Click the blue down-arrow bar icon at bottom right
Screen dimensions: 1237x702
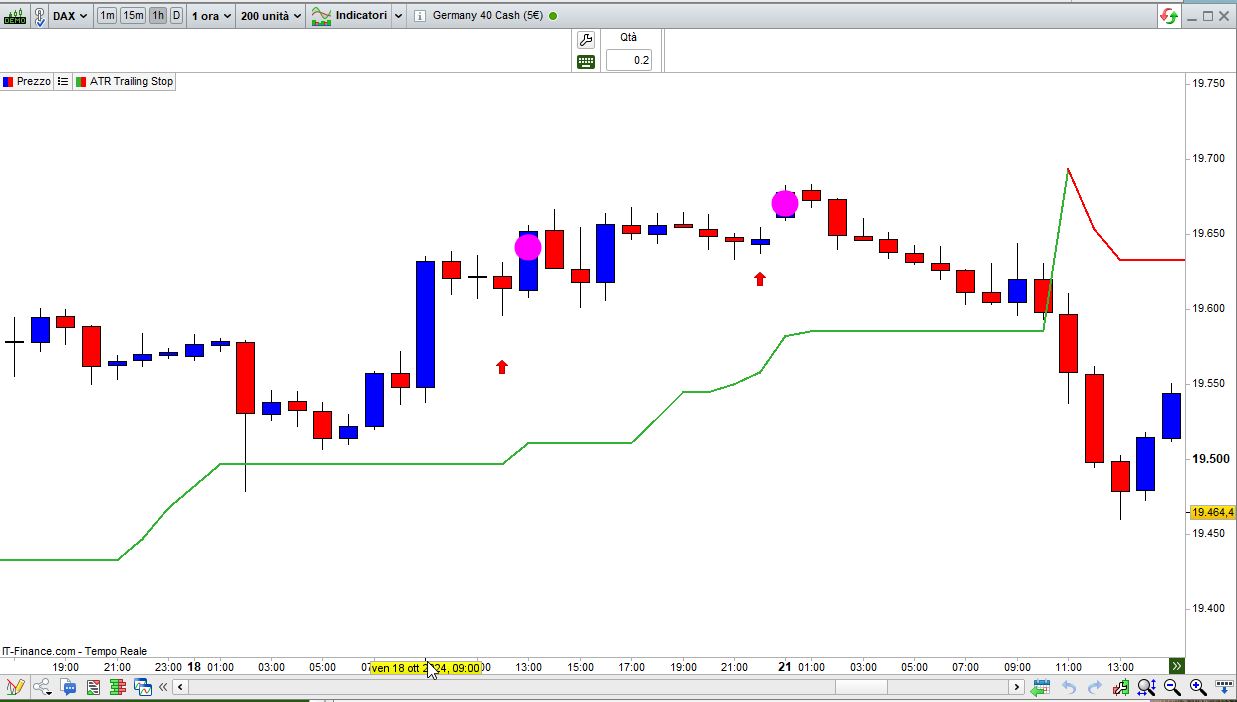pyautogui.click(x=1224, y=687)
